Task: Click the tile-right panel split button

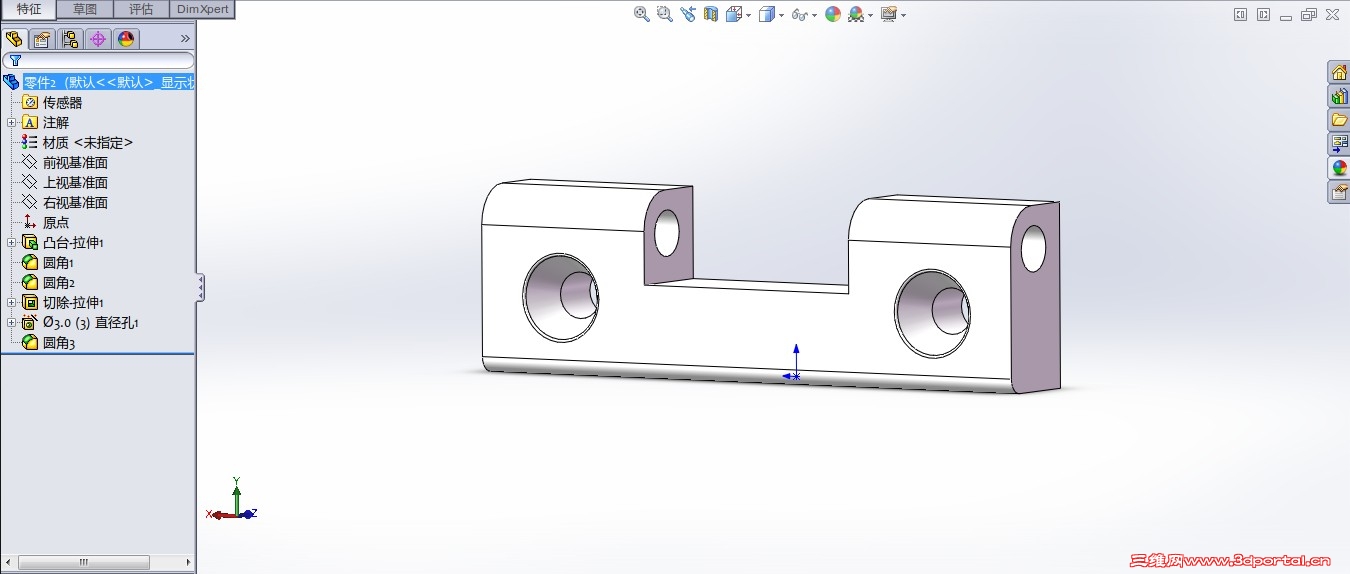Action: pos(1264,15)
